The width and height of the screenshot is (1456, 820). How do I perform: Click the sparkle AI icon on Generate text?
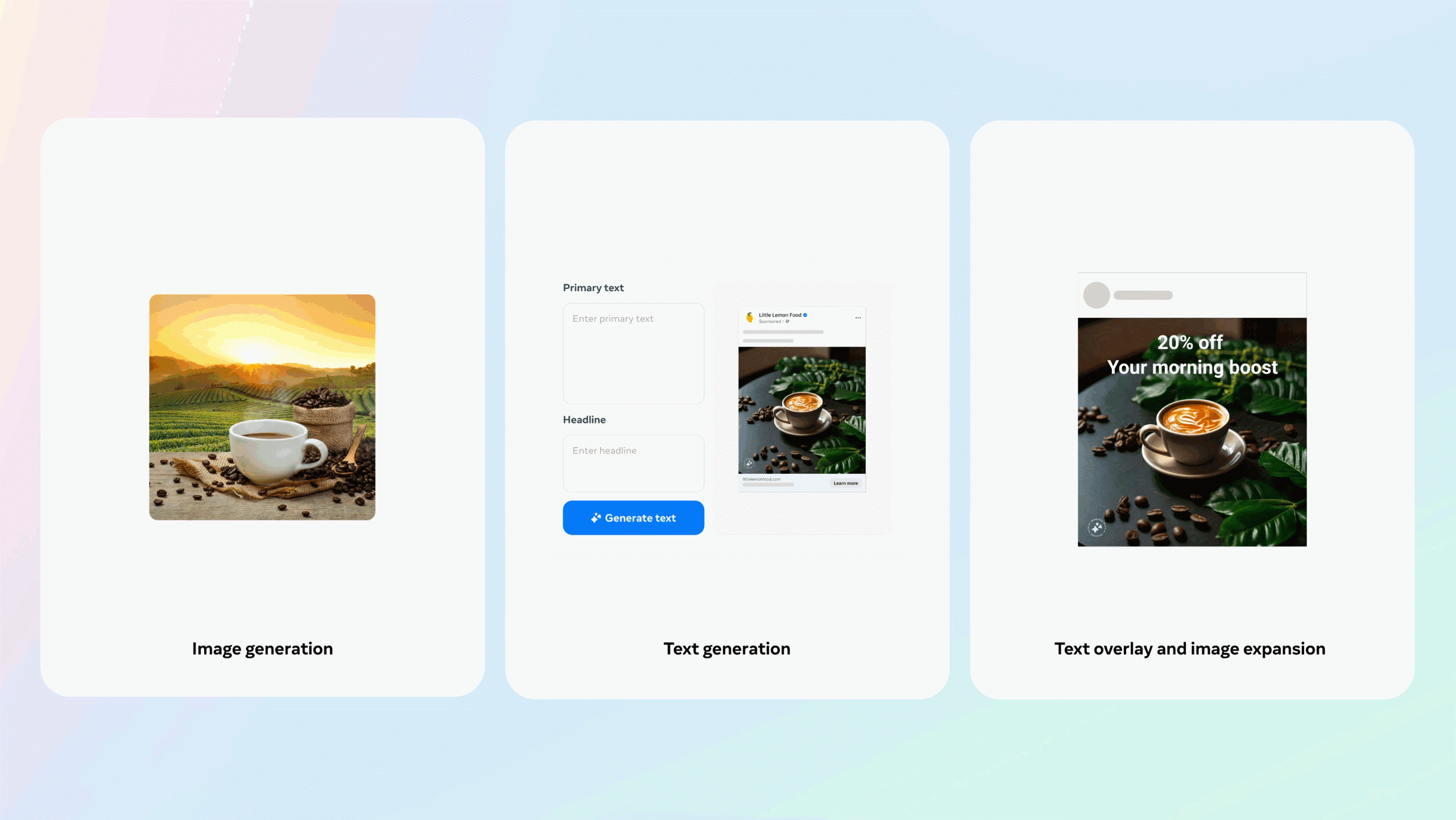594,518
